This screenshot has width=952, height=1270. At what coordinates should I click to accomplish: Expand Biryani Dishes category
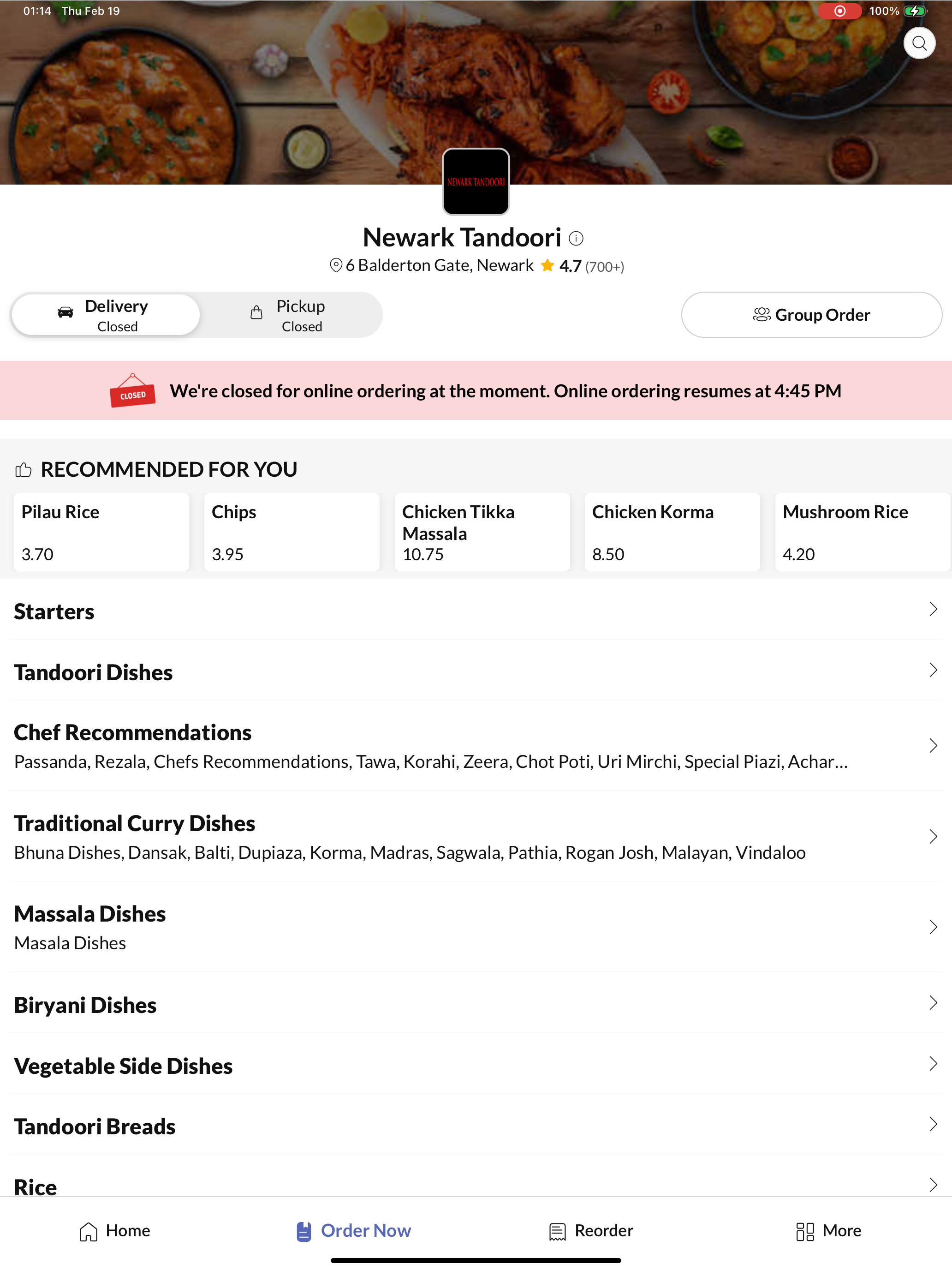click(x=476, y=1004)
